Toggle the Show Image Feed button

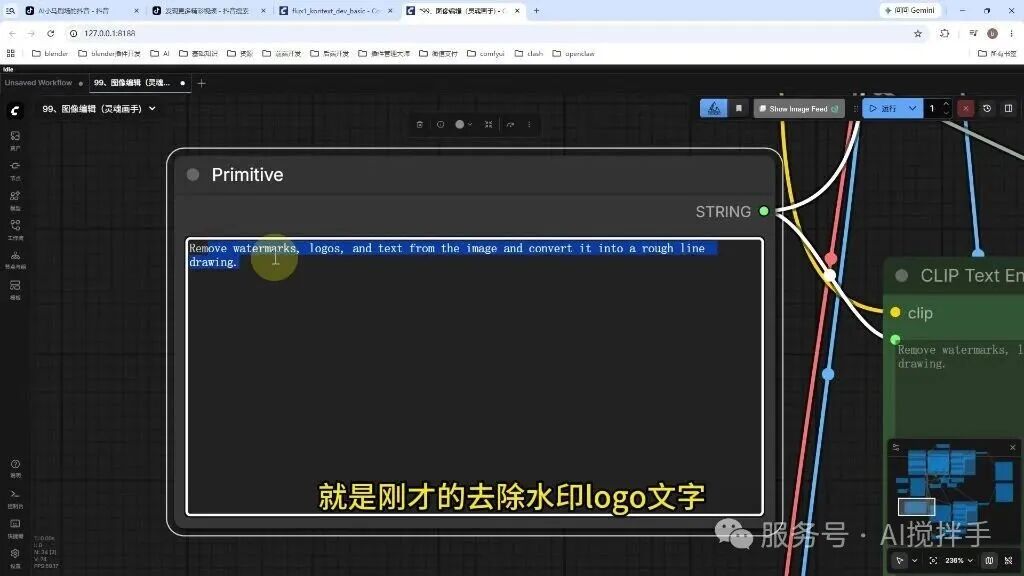coord(799,108)
